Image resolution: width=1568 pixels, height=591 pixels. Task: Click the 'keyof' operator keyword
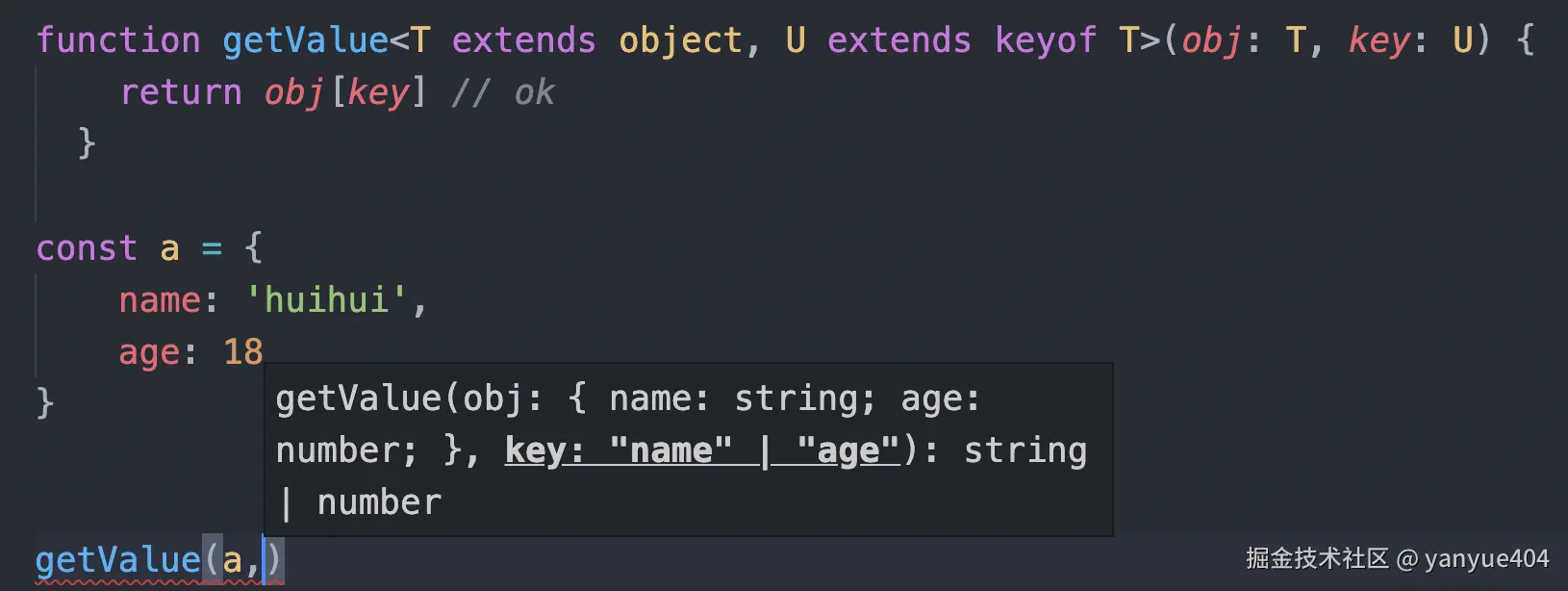(1046, 40)
